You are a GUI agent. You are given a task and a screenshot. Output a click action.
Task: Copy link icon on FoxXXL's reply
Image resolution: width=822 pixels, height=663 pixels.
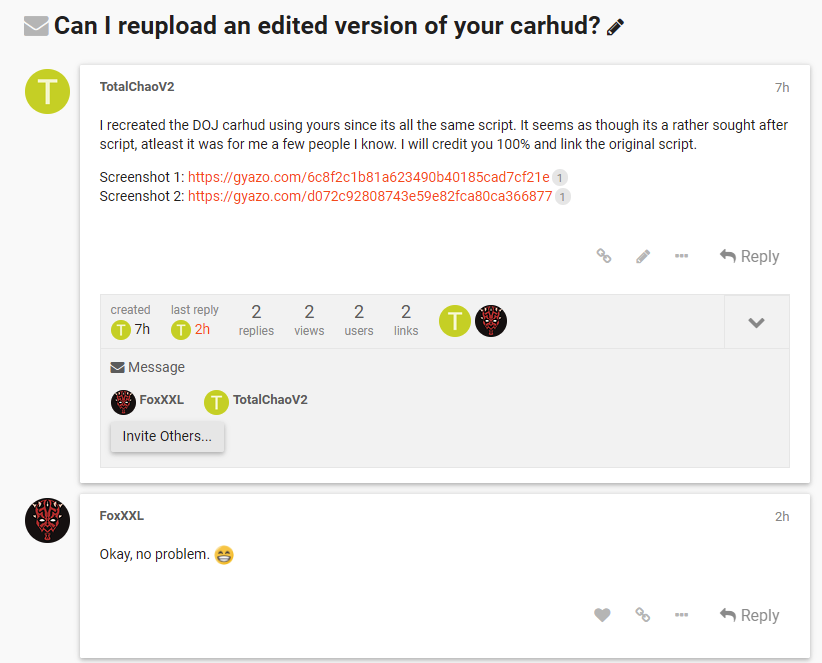click(643, 615)
